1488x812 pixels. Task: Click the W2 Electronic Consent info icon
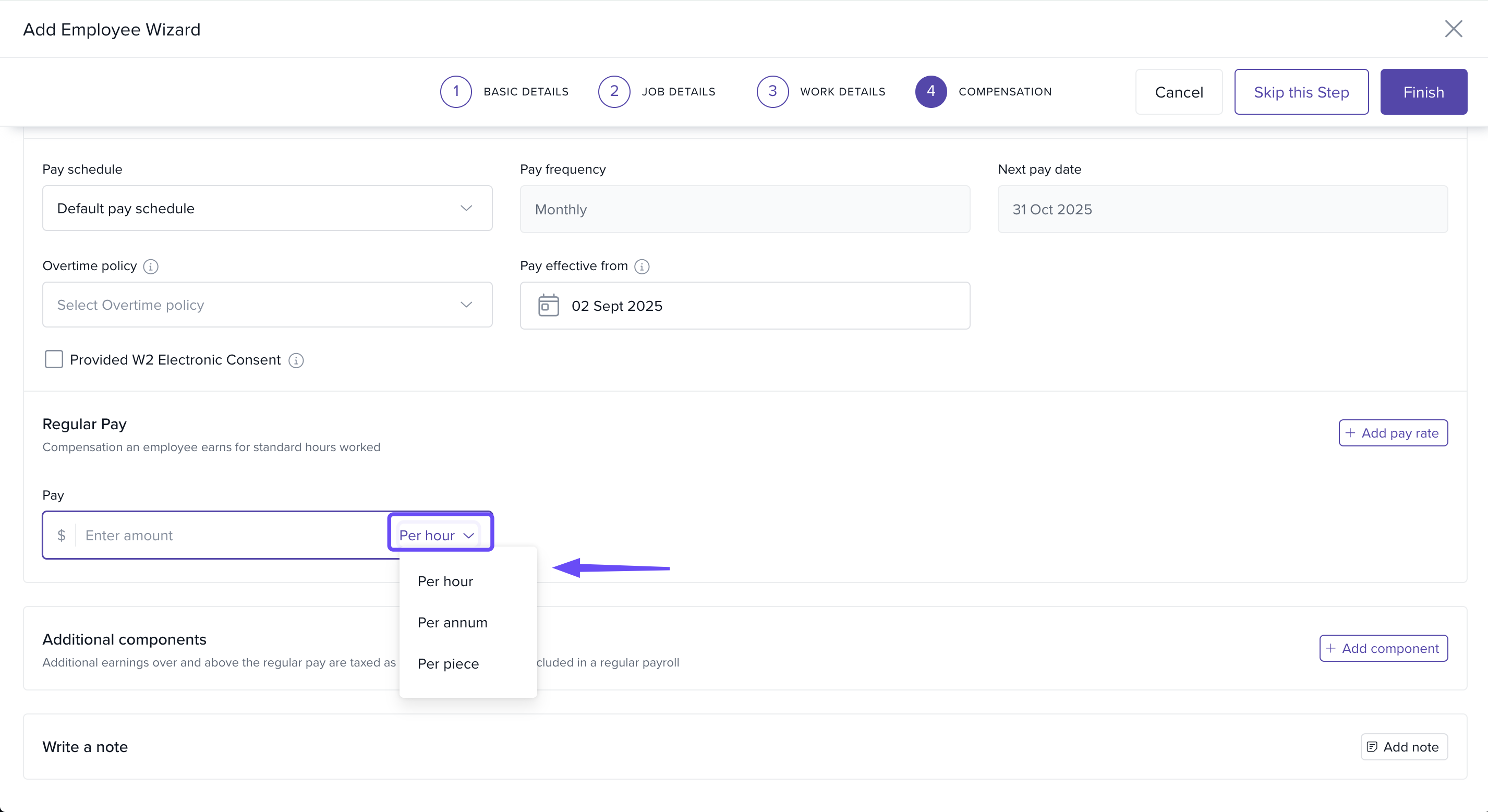296,360
